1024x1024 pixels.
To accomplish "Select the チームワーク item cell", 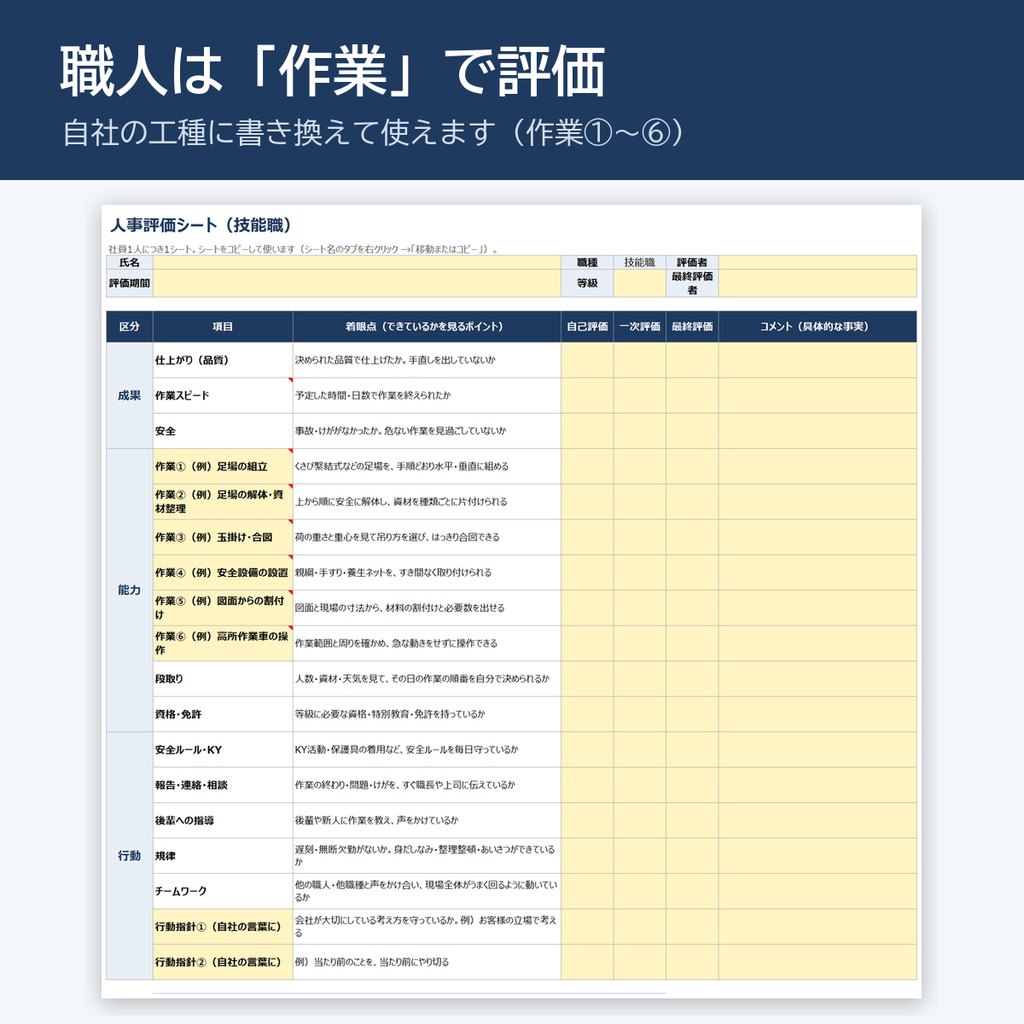I will pyautogui.click(x=223, y=891).
